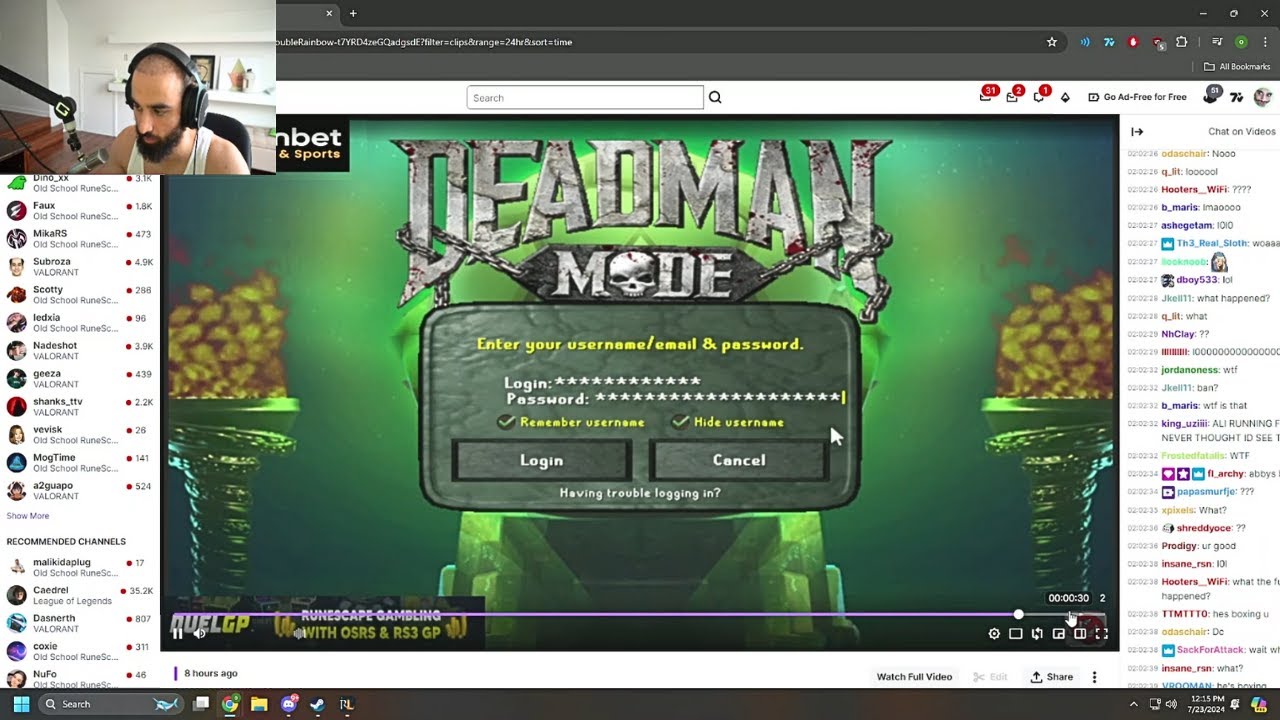Click the Prodigy chat username

[x=1178, y=546]
